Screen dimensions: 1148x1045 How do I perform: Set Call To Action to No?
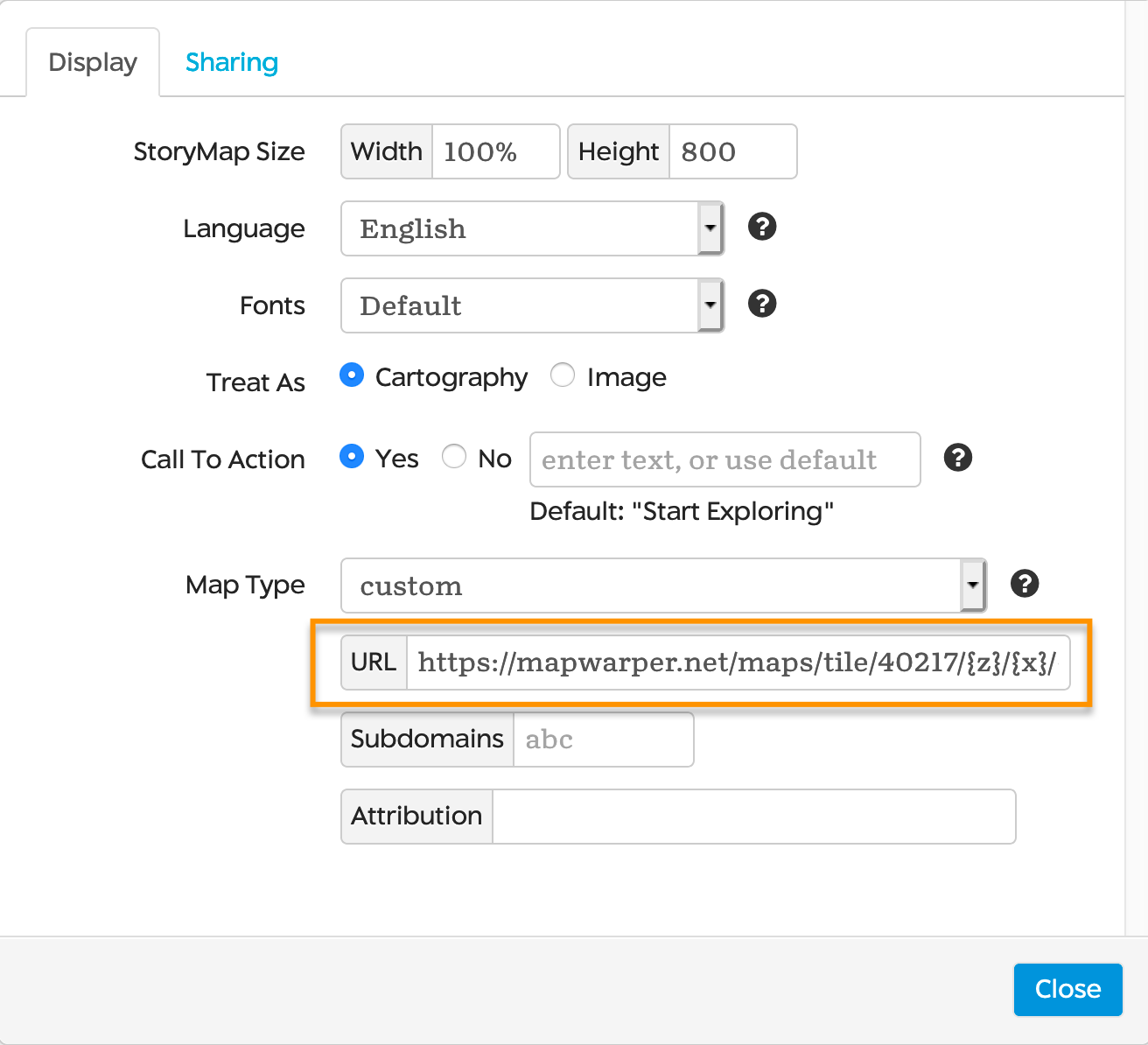pos(454,456)
